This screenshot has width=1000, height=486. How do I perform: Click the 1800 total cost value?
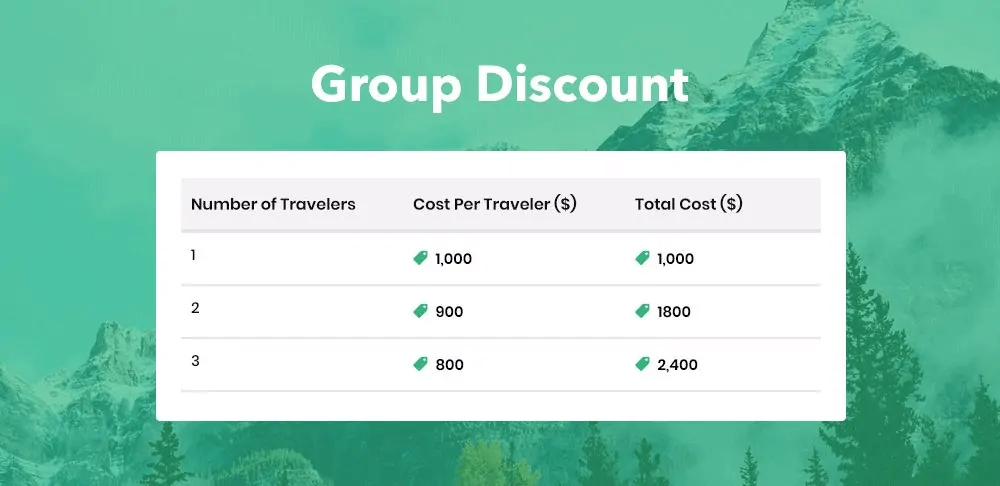[673, 312]
